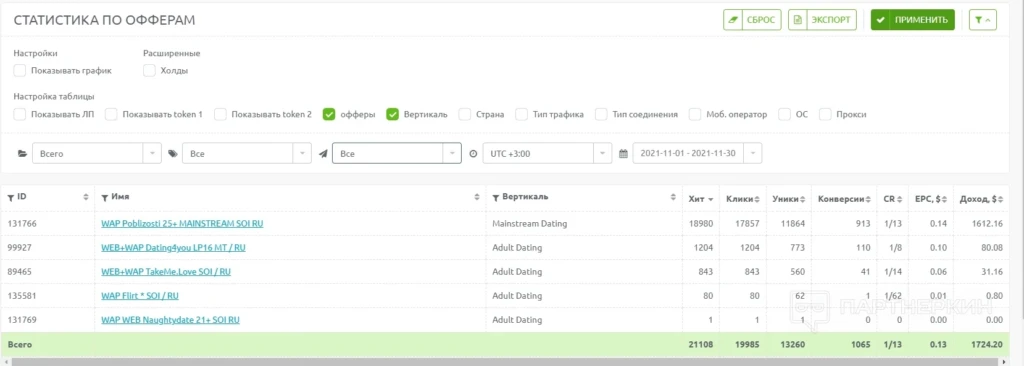
Task: Open the WEB+WAP TakeMe.Love SOI / RU offer
Action: [166, 272]
